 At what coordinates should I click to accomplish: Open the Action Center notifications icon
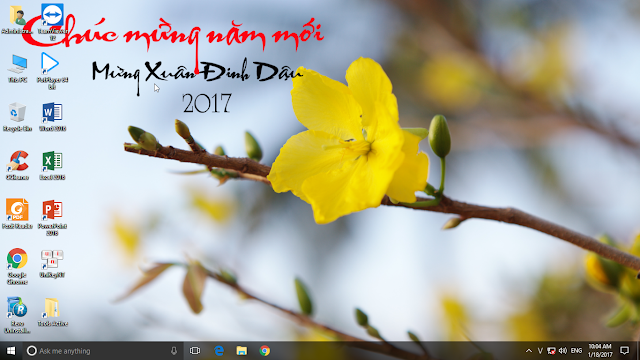(x=624, y=351)
